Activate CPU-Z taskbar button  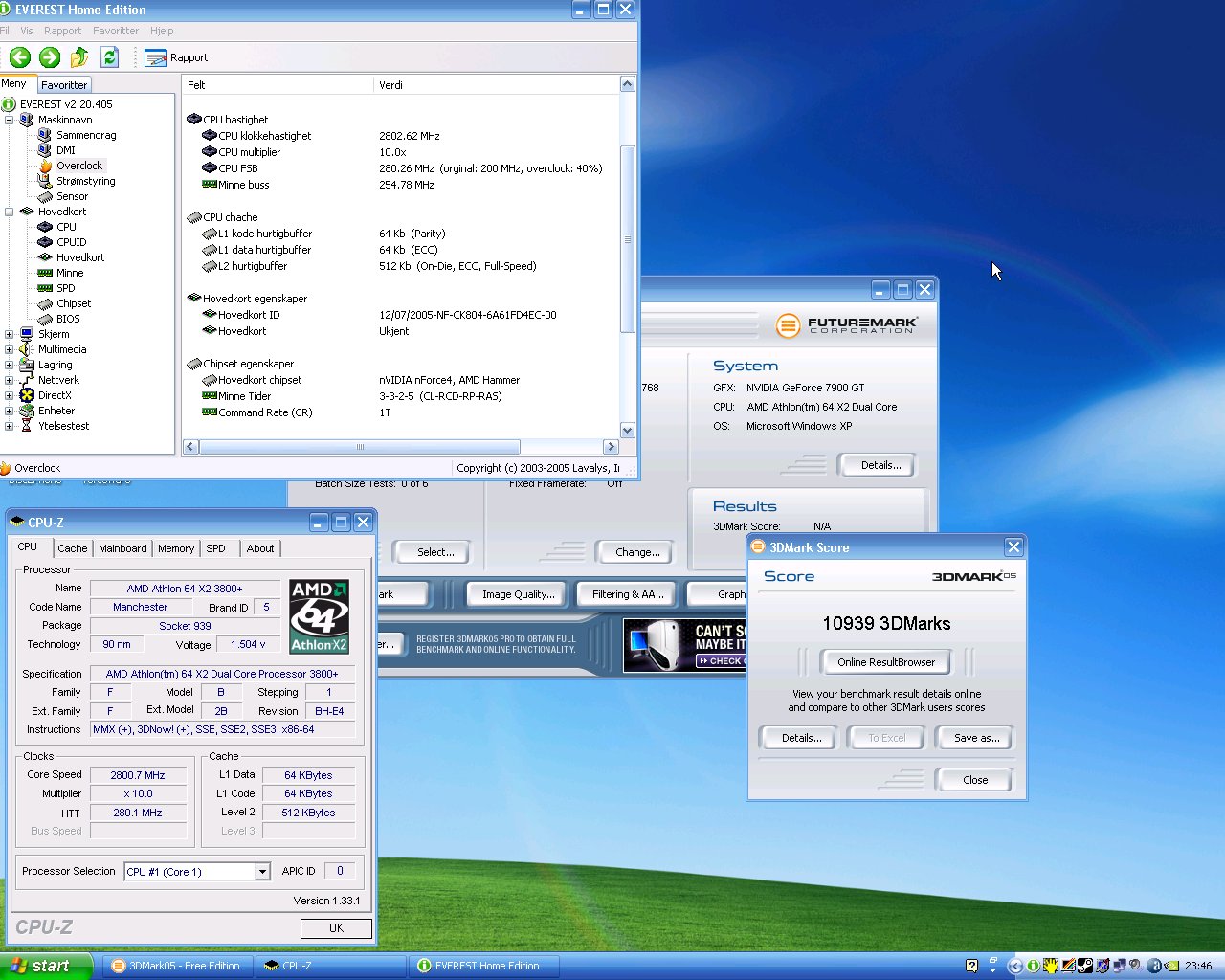[x=331, y=966]
